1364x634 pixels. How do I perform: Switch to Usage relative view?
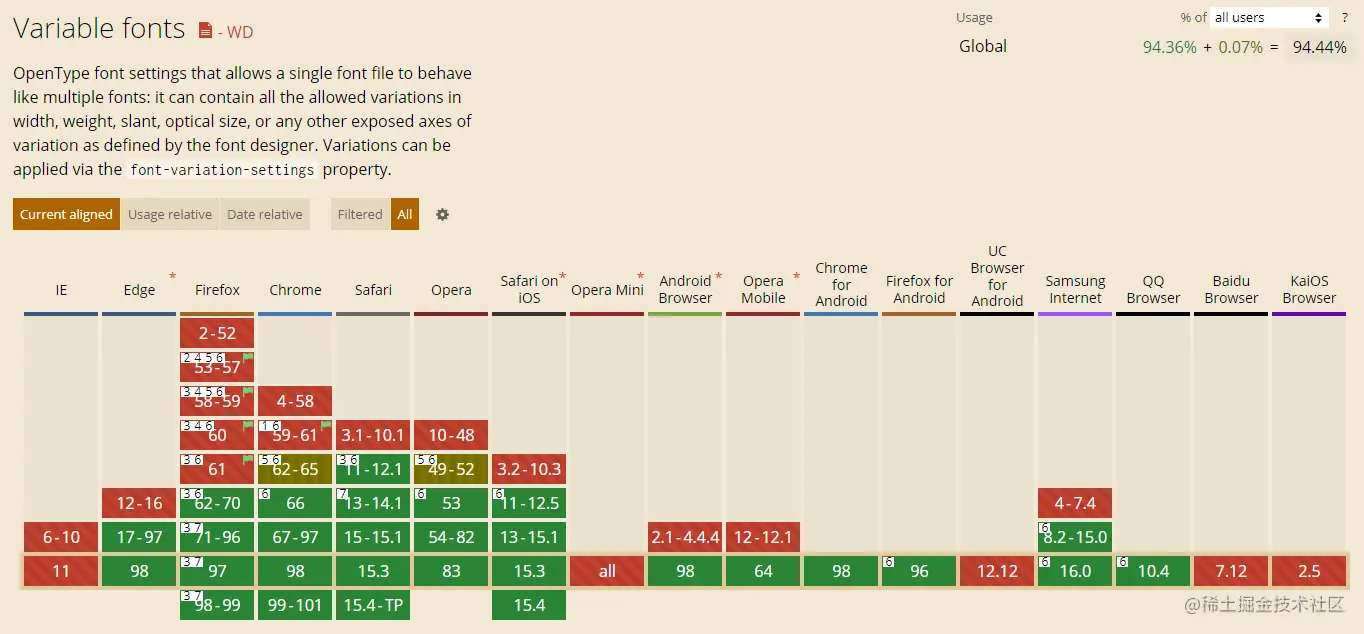tap(170, 214)
